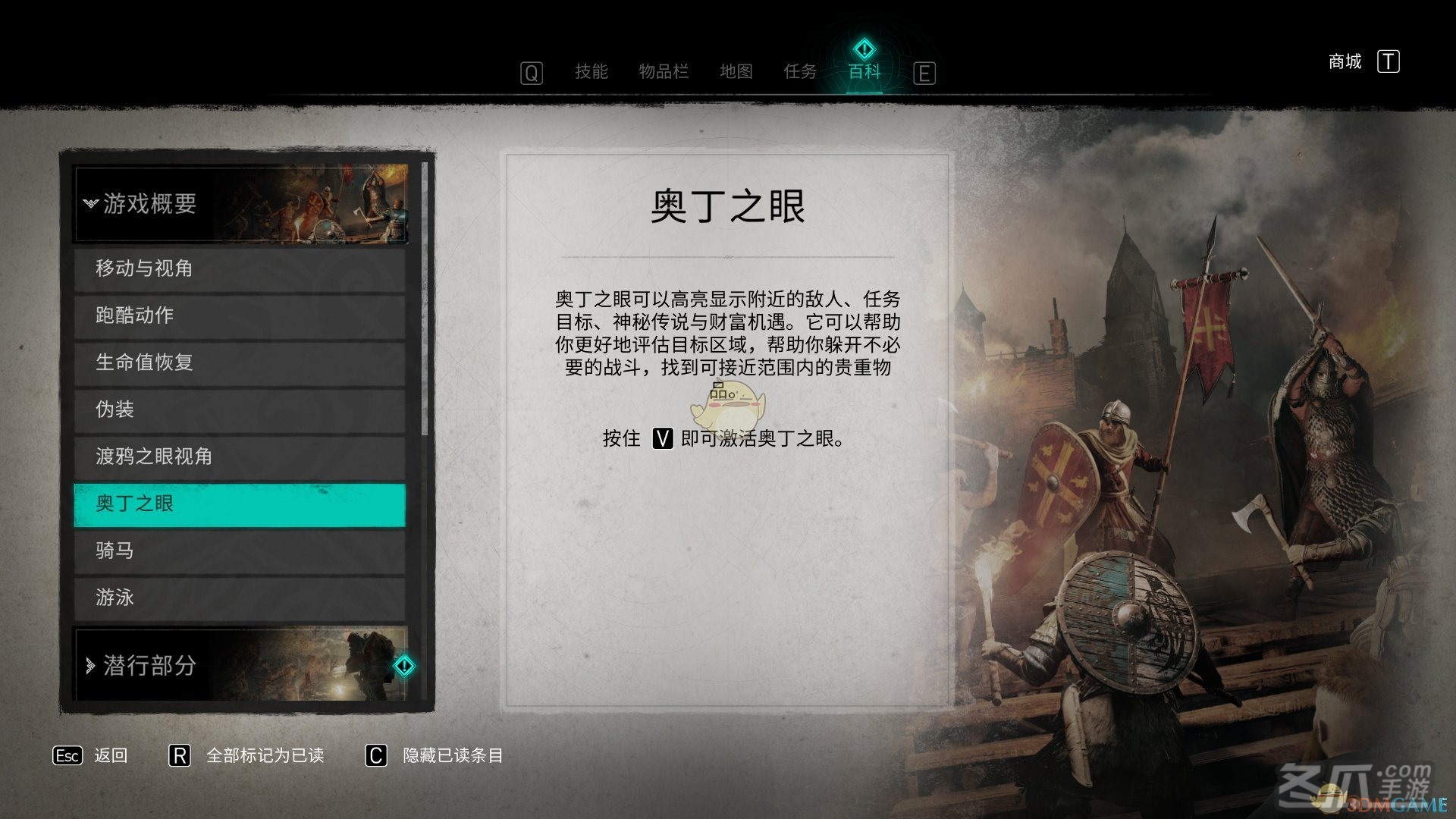Select the 骑马 entry
This screenshot has height=819, width=1456.
pos(240,551)
